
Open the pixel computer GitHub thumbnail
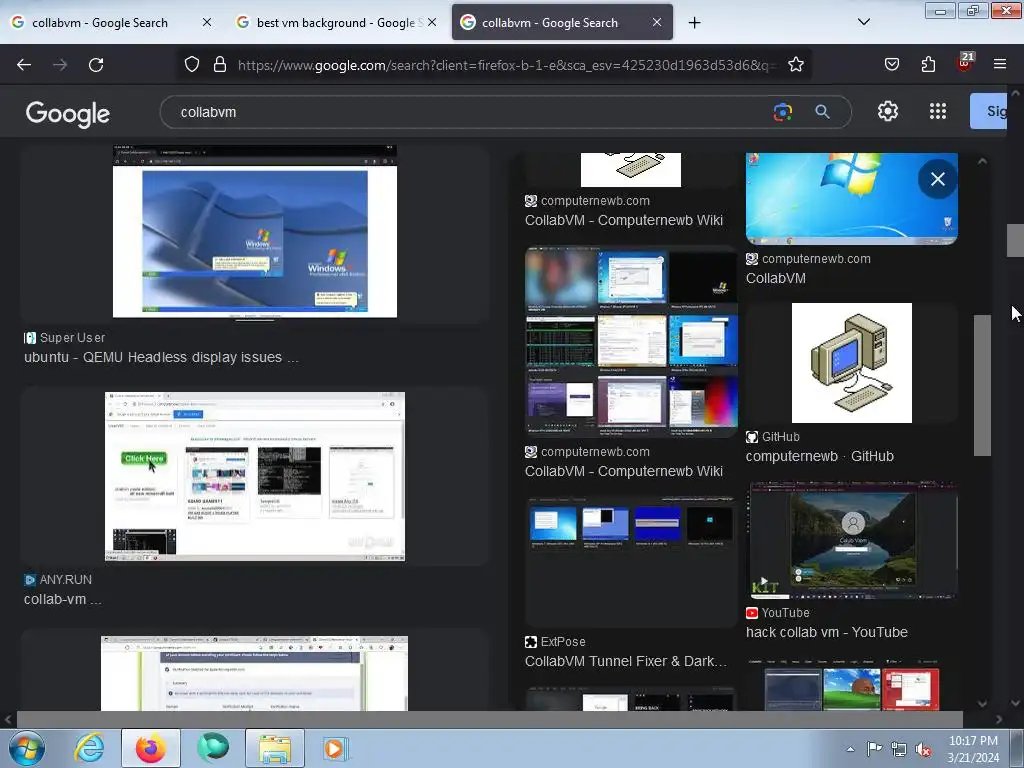click(852, 362)
